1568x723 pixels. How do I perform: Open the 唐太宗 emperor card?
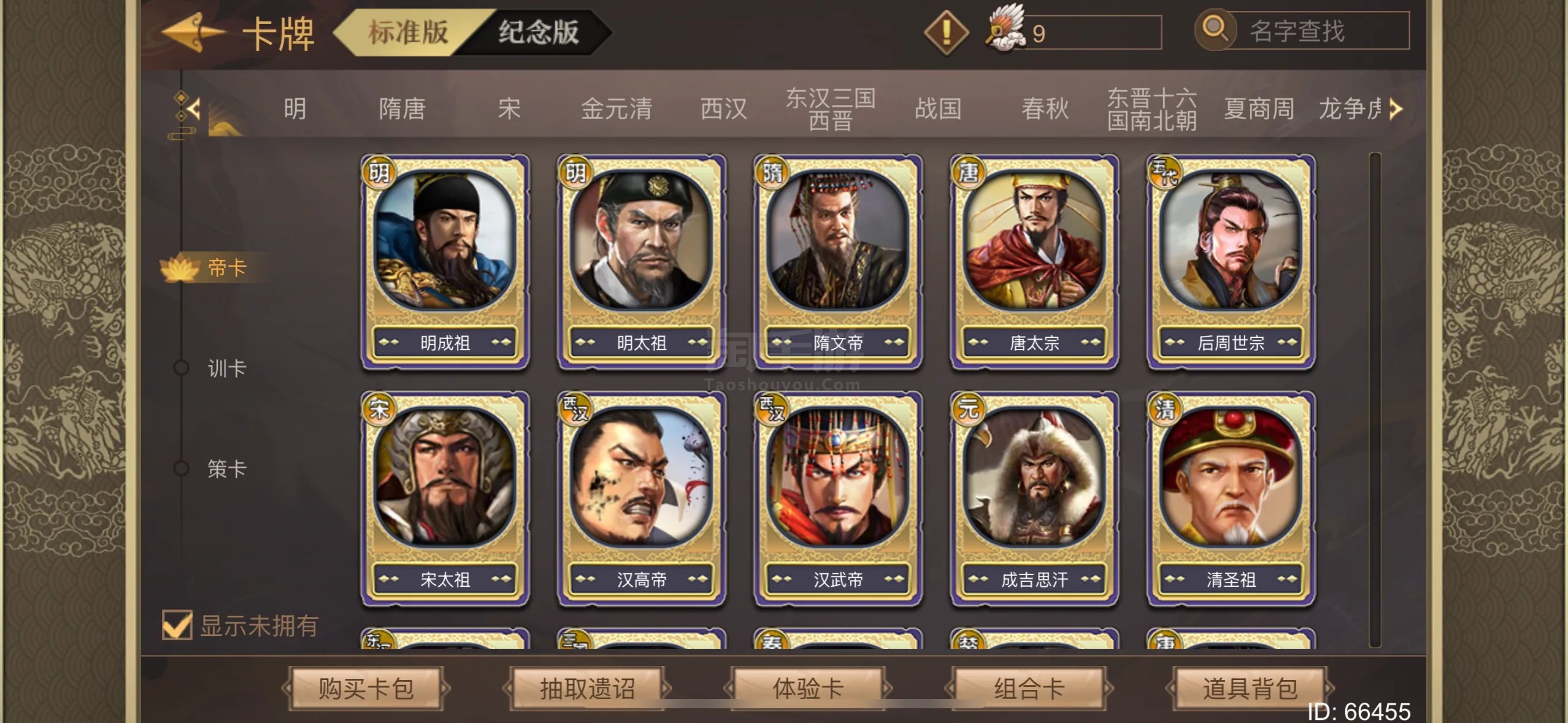point(1034,262)
